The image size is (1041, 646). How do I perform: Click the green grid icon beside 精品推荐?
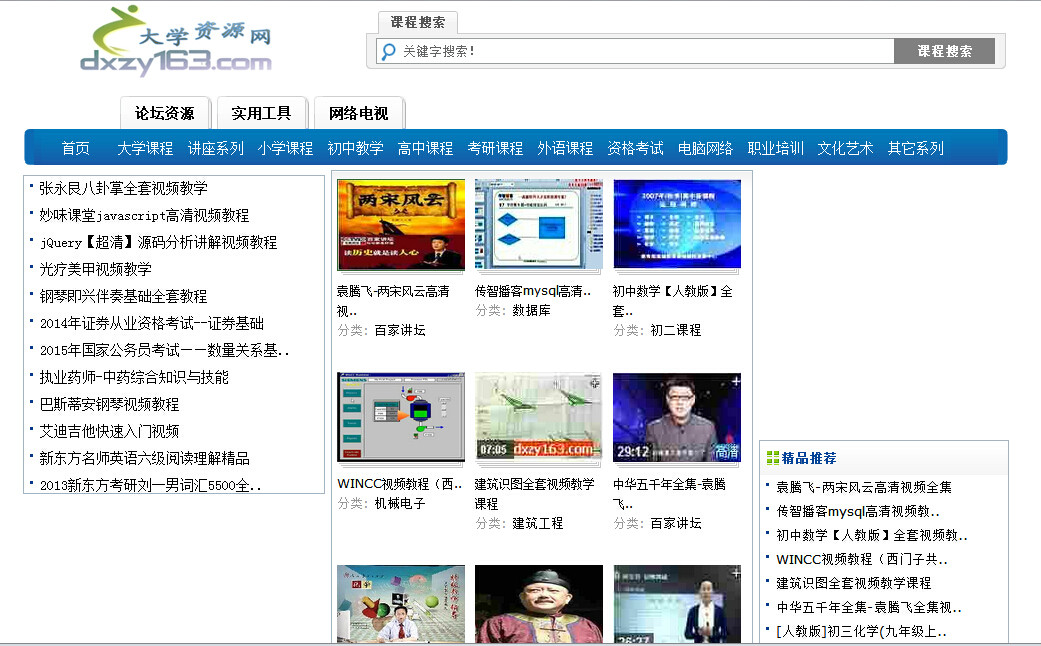[773, 456]
